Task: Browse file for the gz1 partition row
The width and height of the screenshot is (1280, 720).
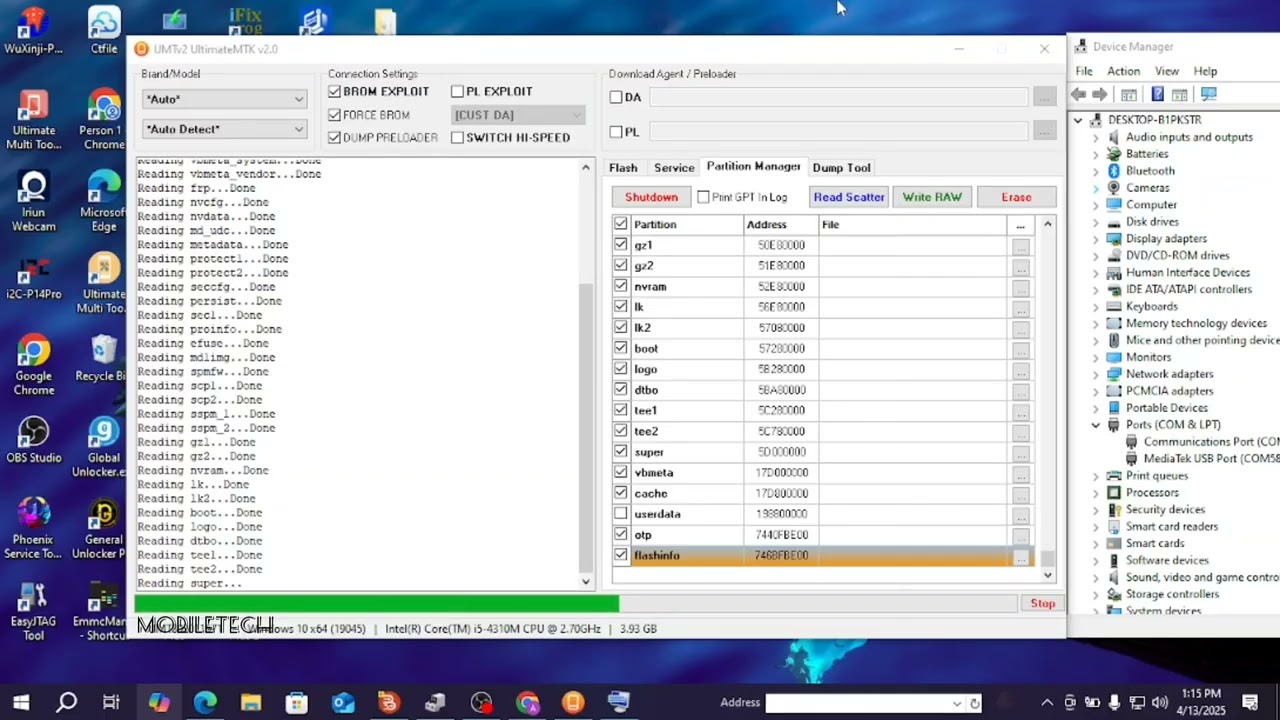Action: [1020, 245]
